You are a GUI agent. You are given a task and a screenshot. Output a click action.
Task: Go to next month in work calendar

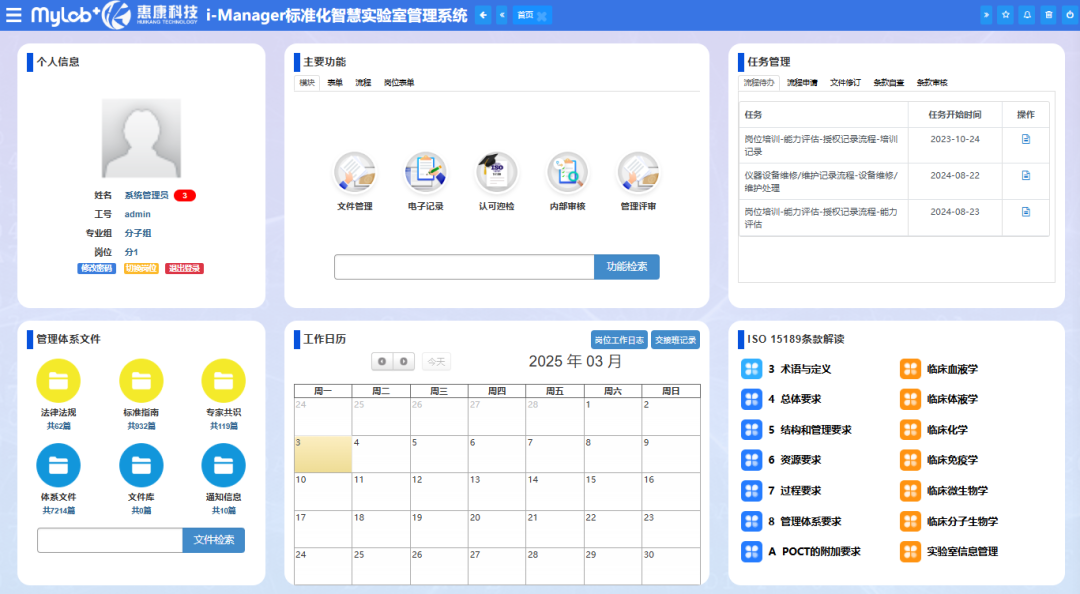tap(403, 361)
